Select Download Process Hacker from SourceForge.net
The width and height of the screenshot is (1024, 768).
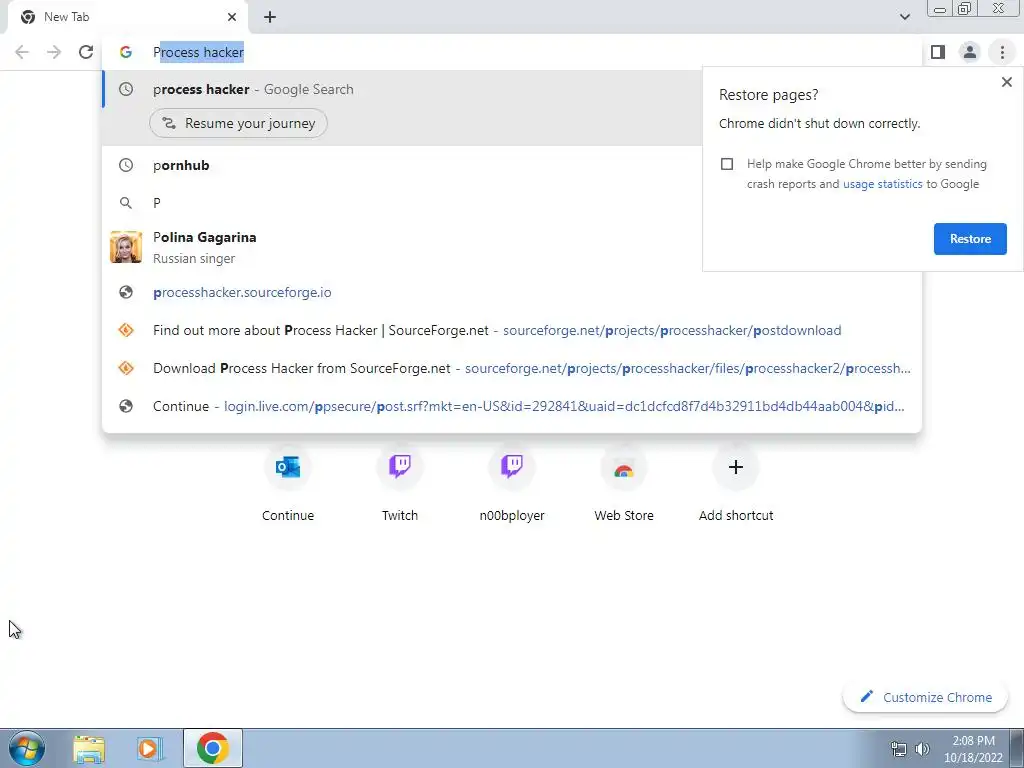[512, 368]
